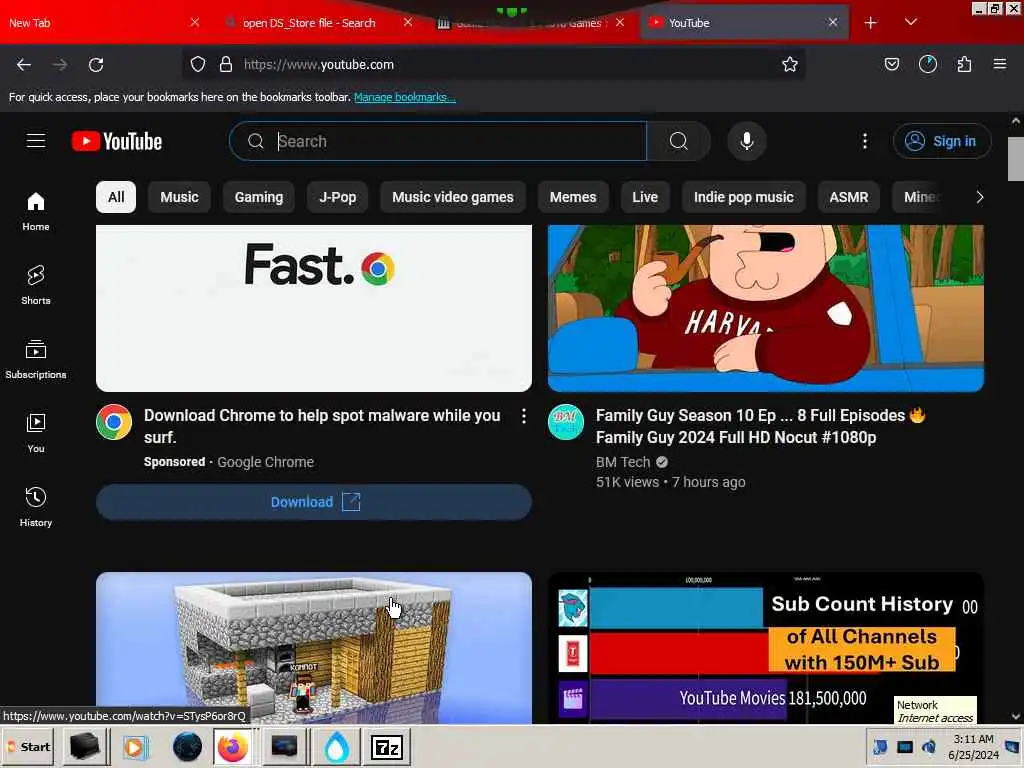Open Firefox extensions puzzle icon

point(964,64)
